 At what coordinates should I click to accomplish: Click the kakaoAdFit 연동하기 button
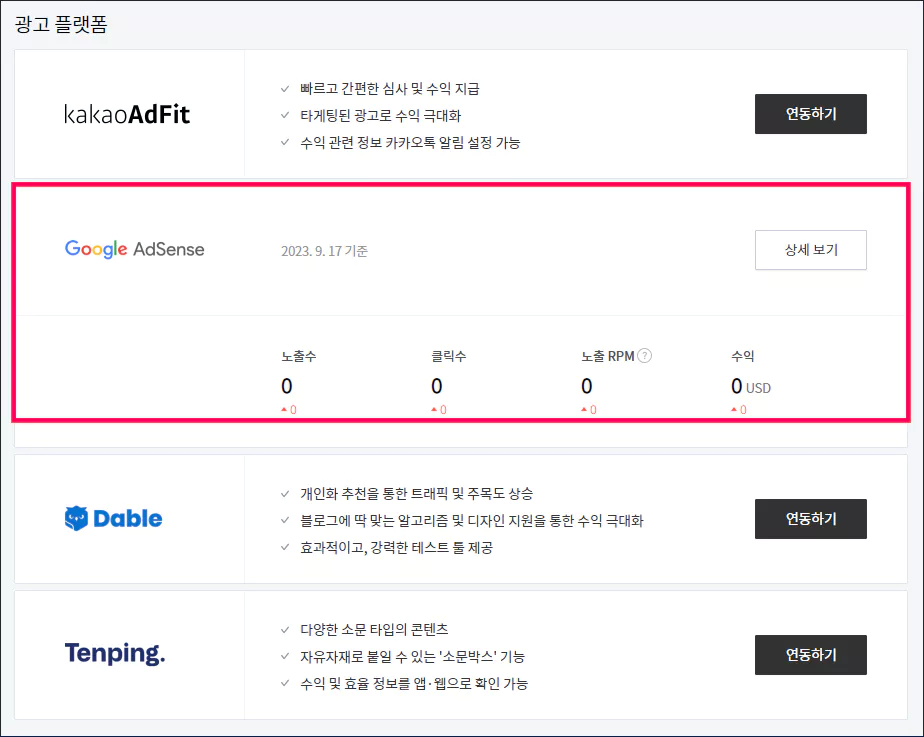810,114
